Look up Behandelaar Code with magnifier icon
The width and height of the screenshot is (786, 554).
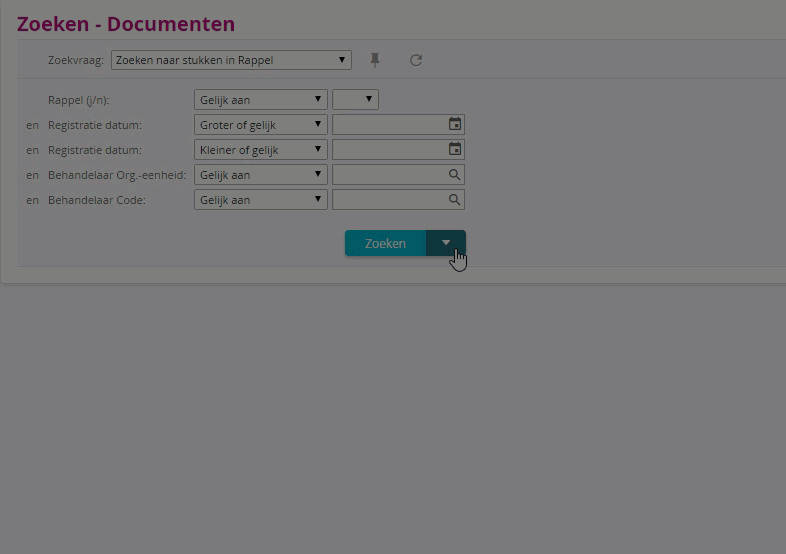[454, 200]
